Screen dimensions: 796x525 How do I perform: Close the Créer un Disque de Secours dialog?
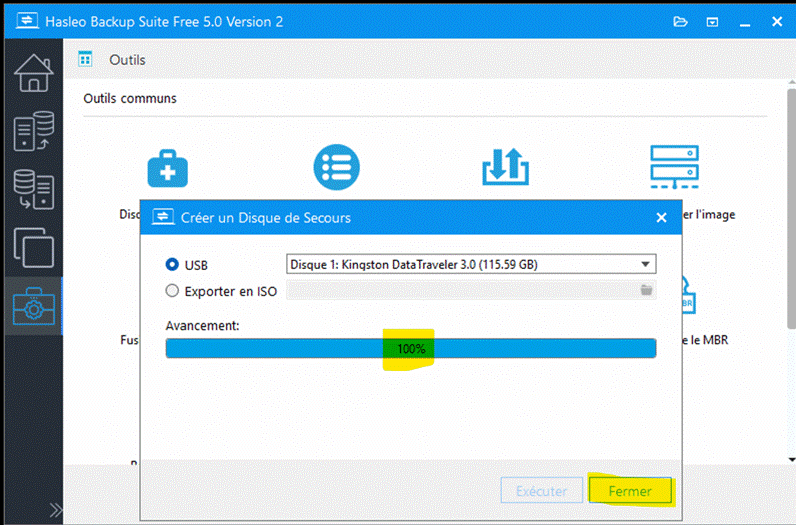point(661,218)
